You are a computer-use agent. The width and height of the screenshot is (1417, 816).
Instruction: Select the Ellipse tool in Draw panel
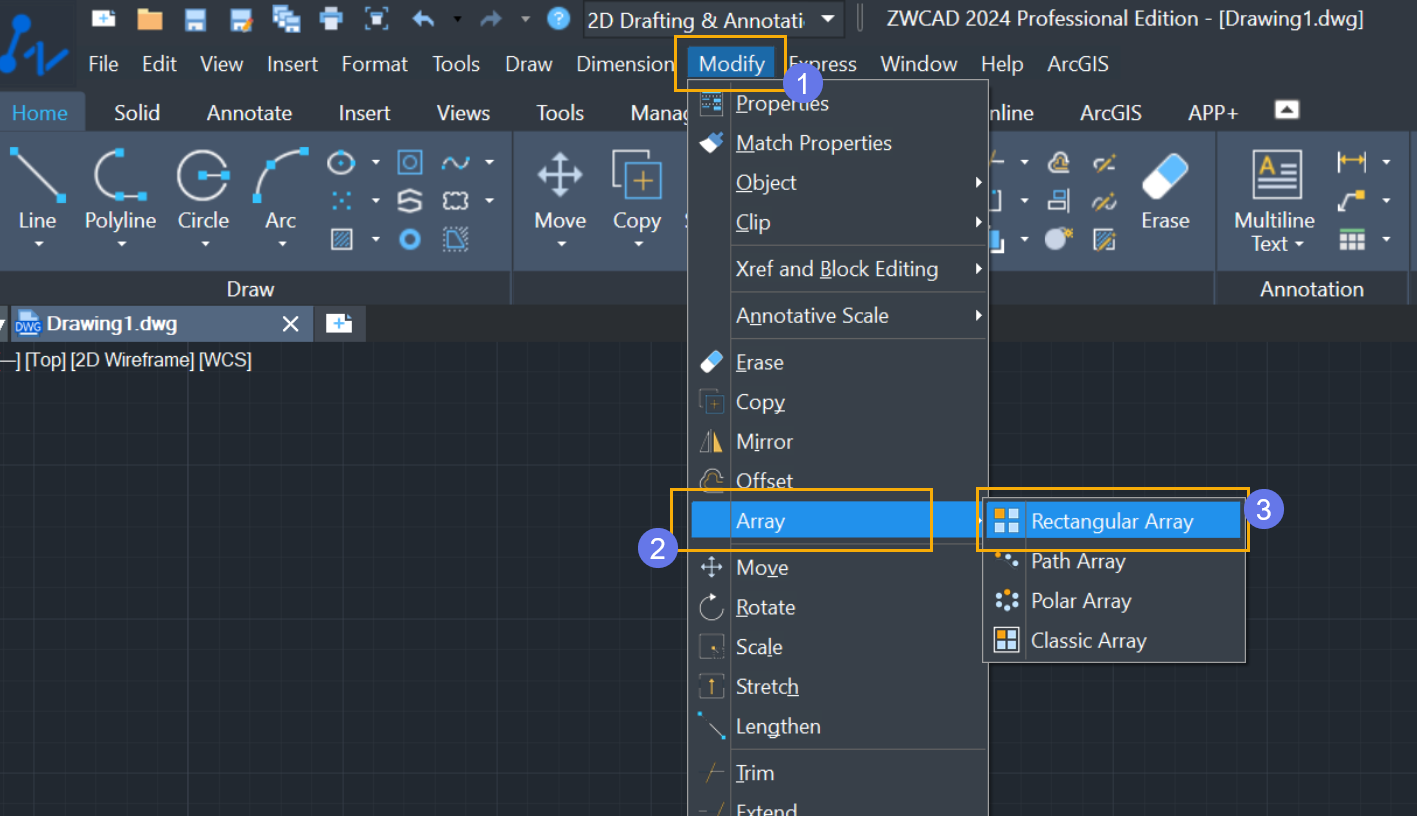pyautogui.click(x=342, y=162)
